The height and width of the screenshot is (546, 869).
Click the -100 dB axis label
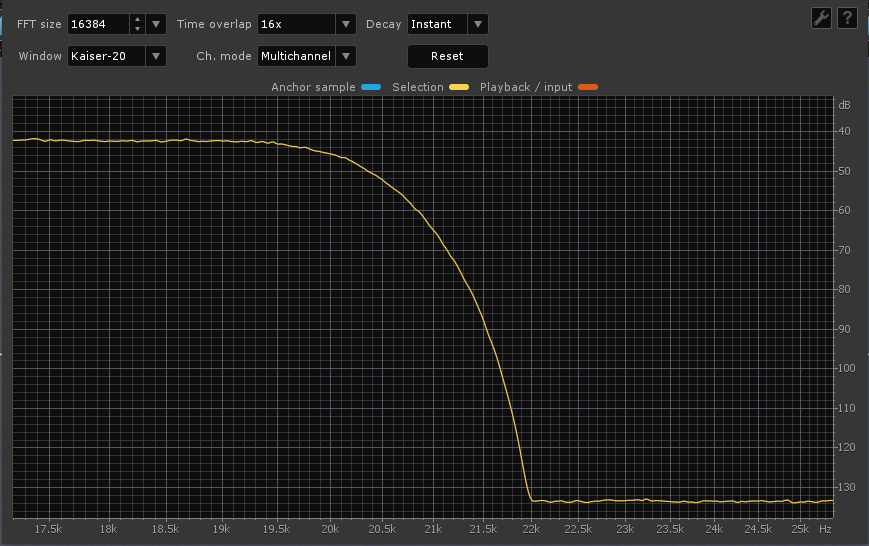[844, 369]
